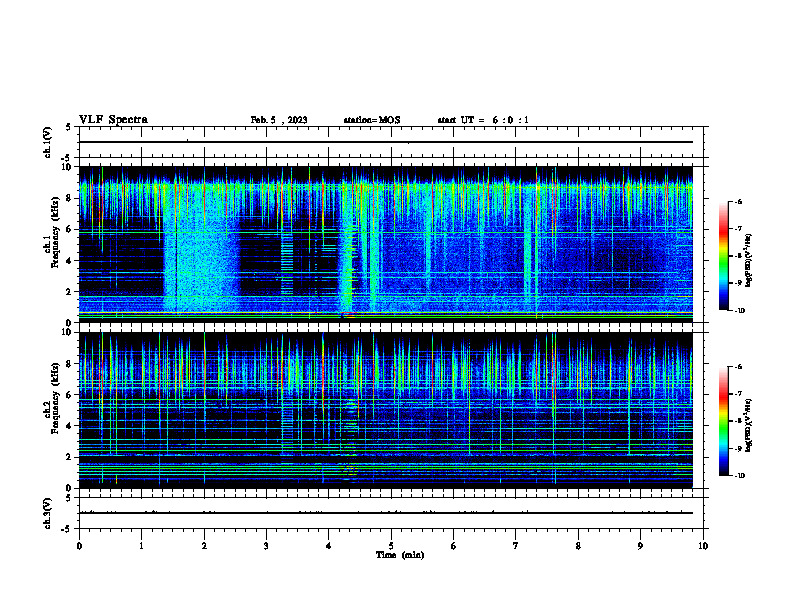Click the "-7" label on the upper color bar
Screen dimensions: 792x612
point(737,229)
